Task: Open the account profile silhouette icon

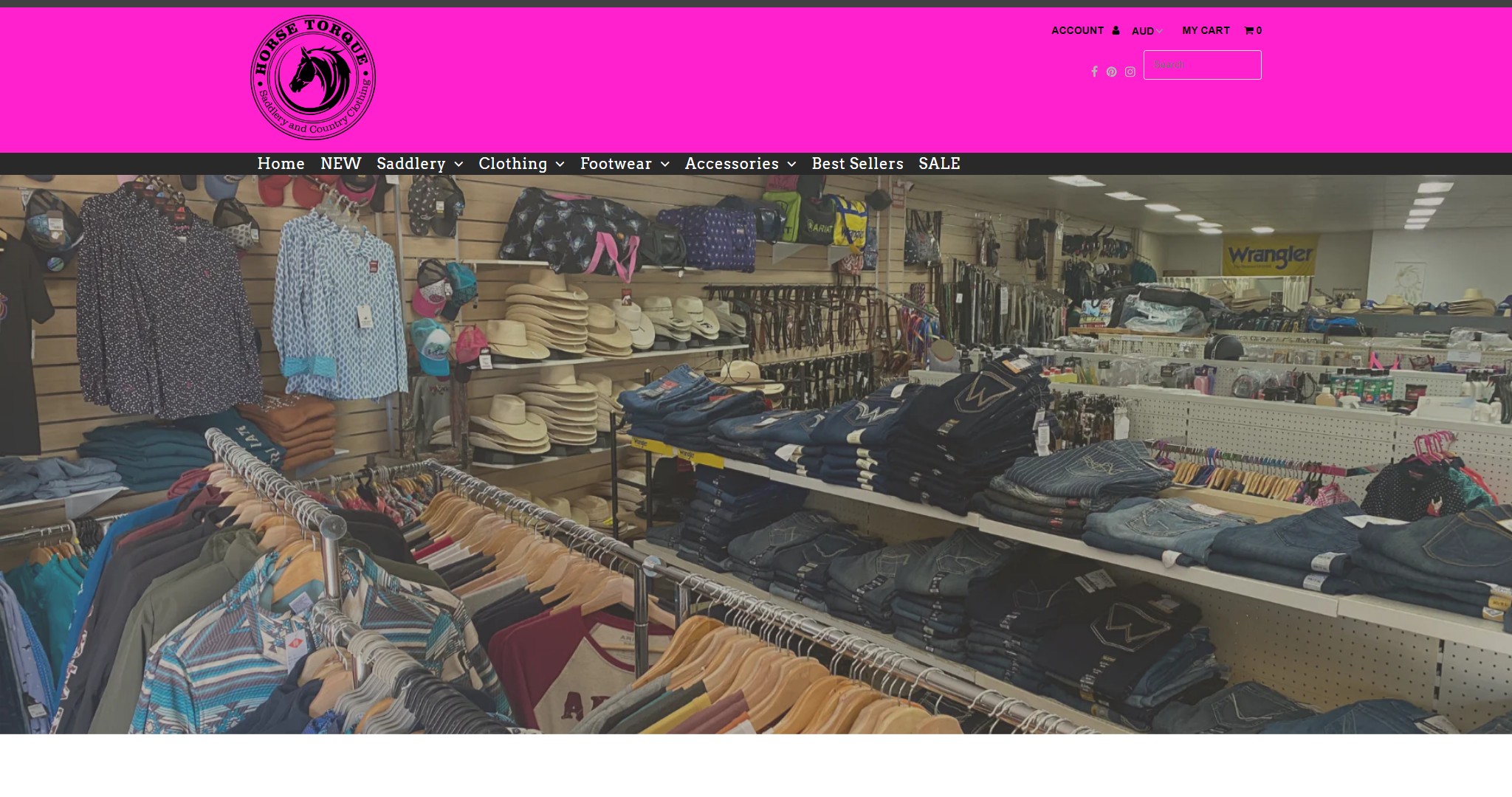Action: pyautogui.click(x=1115, y=30)
